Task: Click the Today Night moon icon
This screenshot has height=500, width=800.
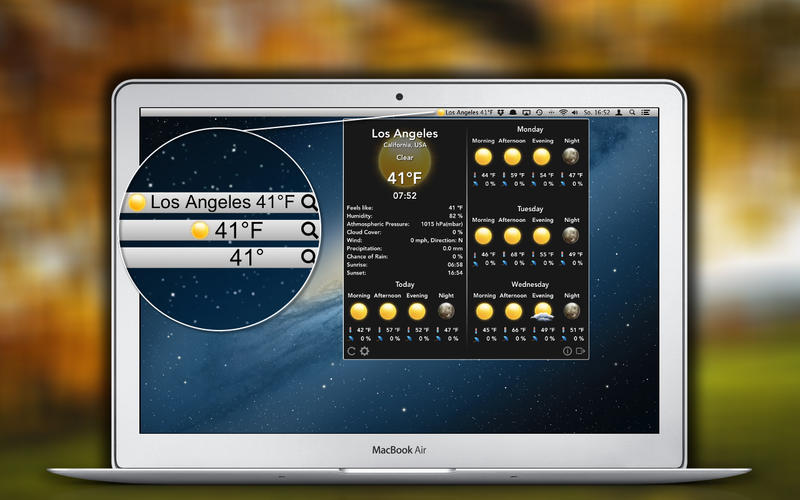Action: coord(446,311)
